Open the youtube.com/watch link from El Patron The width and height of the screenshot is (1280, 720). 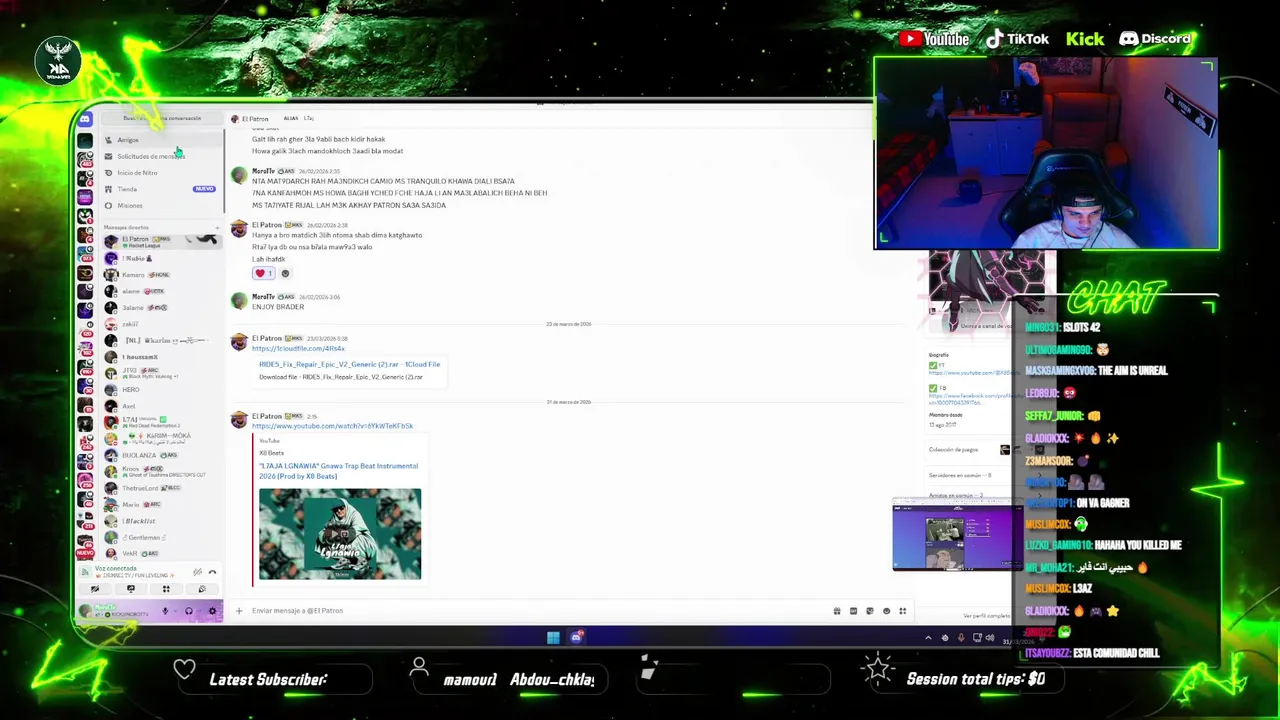coord(332,426)
